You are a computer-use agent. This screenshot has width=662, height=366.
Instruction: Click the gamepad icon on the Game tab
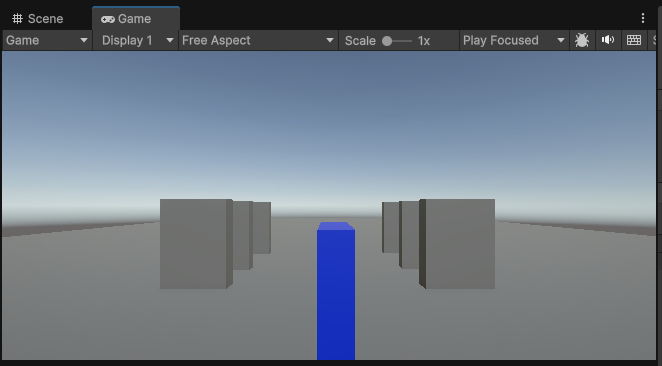pyautogui.click(x=108, y=19)
